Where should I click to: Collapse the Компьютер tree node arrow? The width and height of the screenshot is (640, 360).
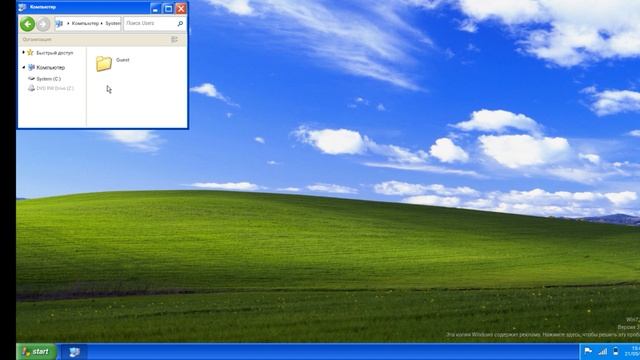pyautogui.click(x=24, y=67)
